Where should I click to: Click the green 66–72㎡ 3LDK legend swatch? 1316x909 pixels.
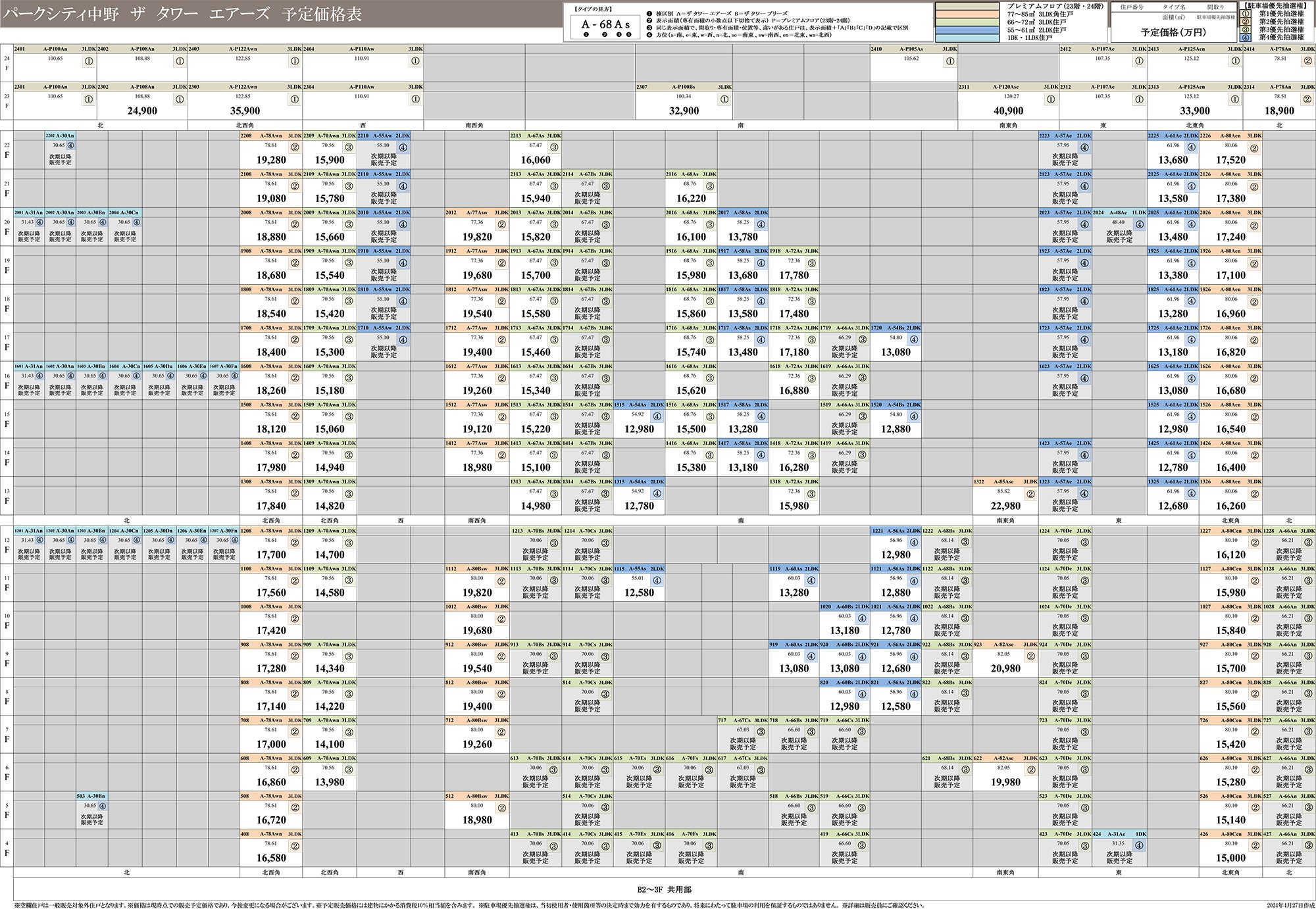pyautogui.click(x=969, y=22)
